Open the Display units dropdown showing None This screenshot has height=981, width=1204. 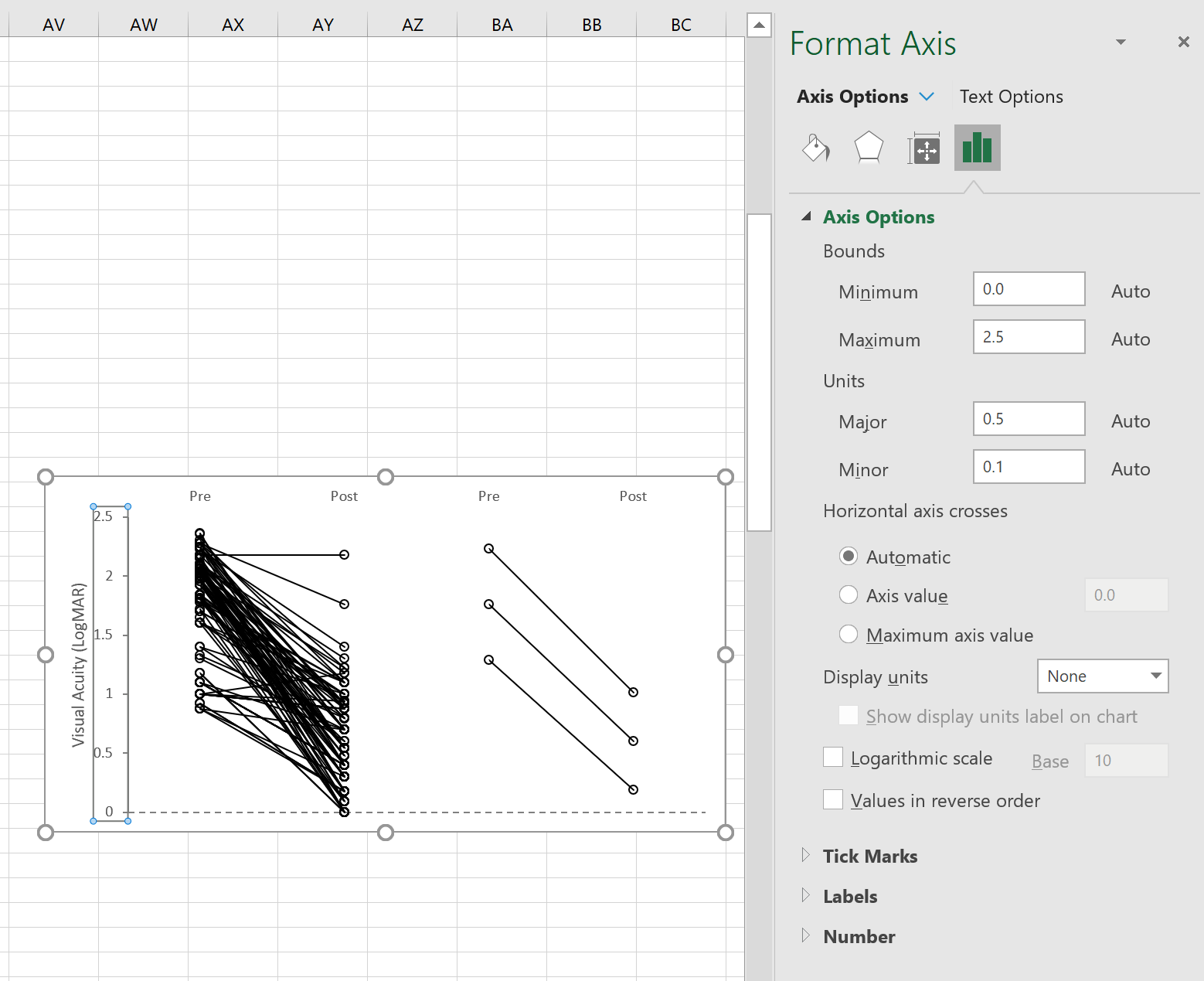tap(1102, 676)
